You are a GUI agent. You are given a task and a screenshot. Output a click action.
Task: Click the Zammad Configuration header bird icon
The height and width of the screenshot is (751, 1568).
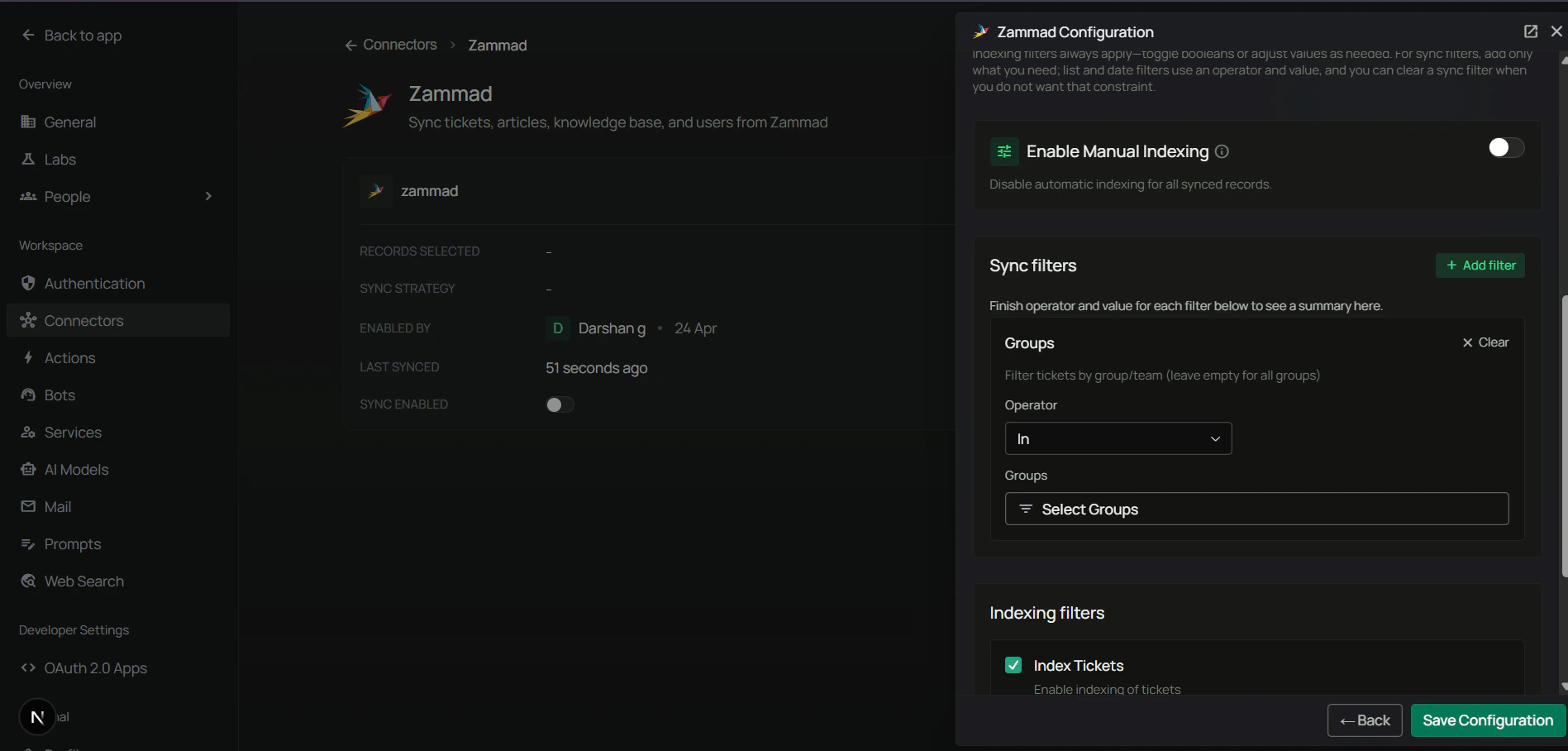[x=981, y=31]
